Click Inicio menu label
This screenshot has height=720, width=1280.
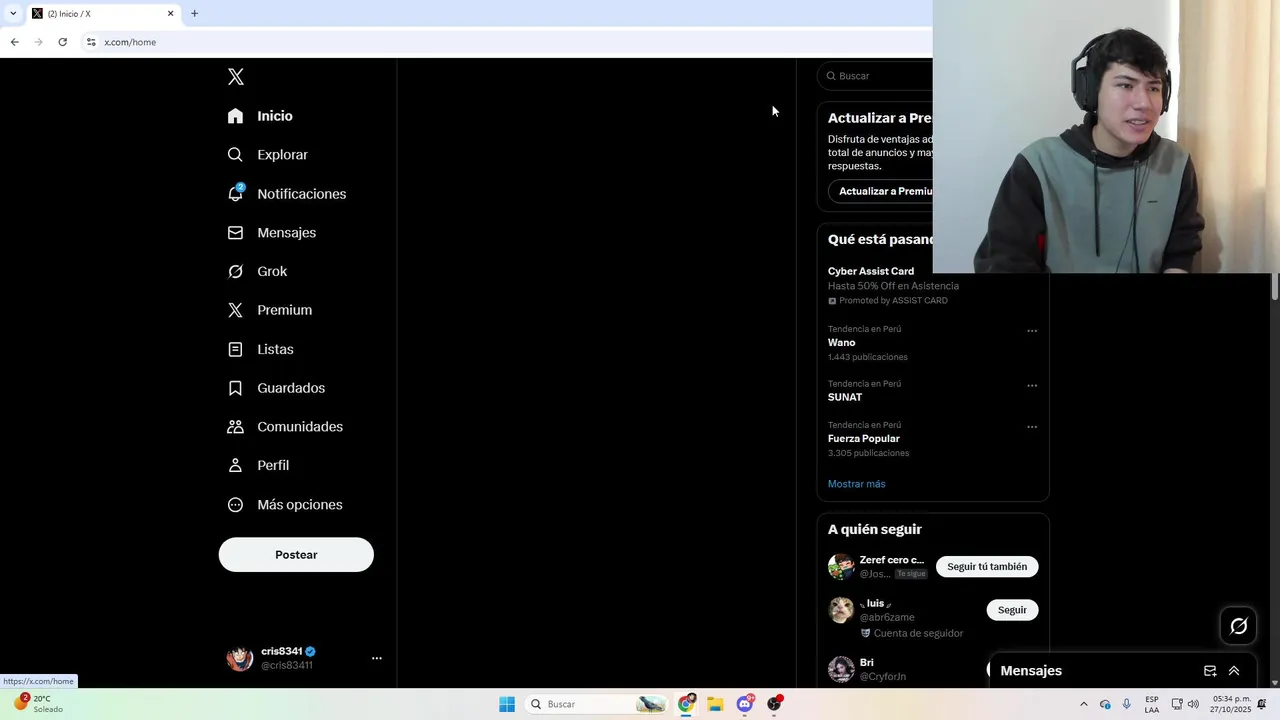(275, 116)
